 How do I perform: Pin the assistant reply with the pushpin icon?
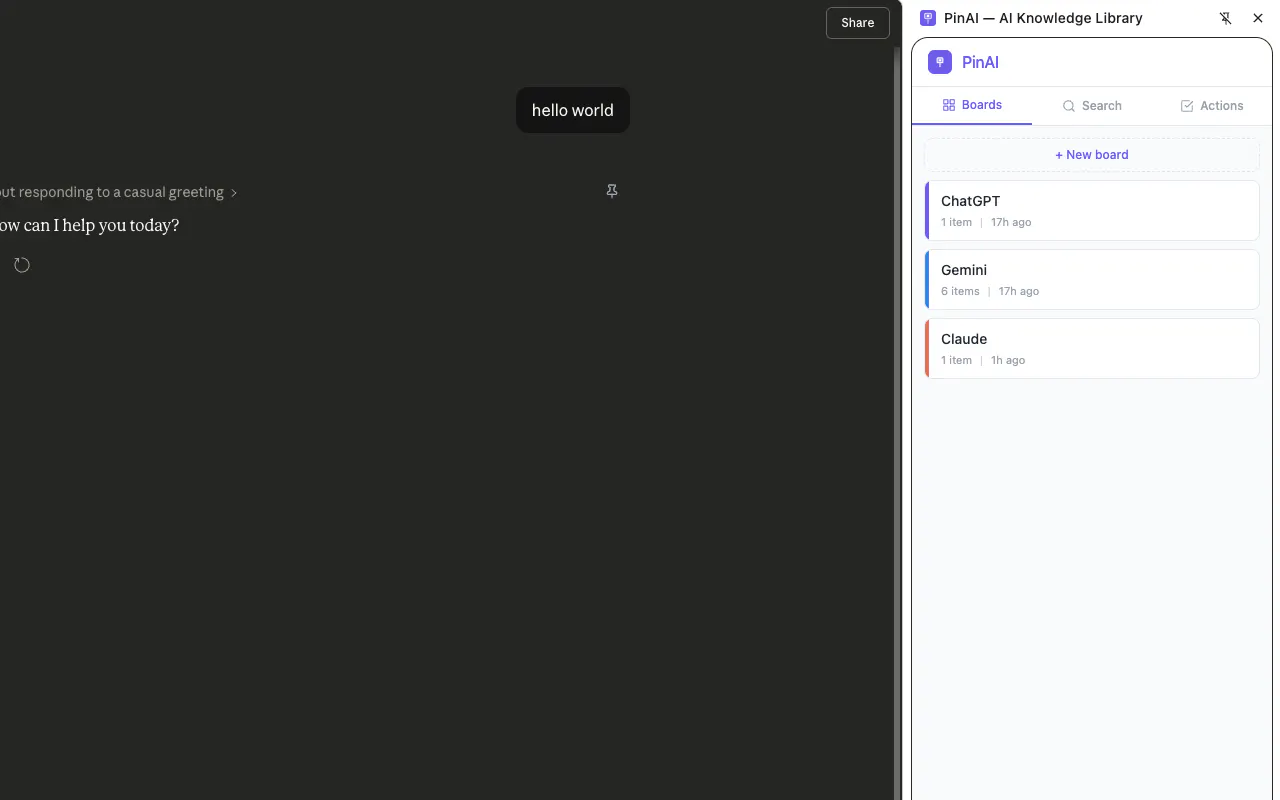pos(612,191)
